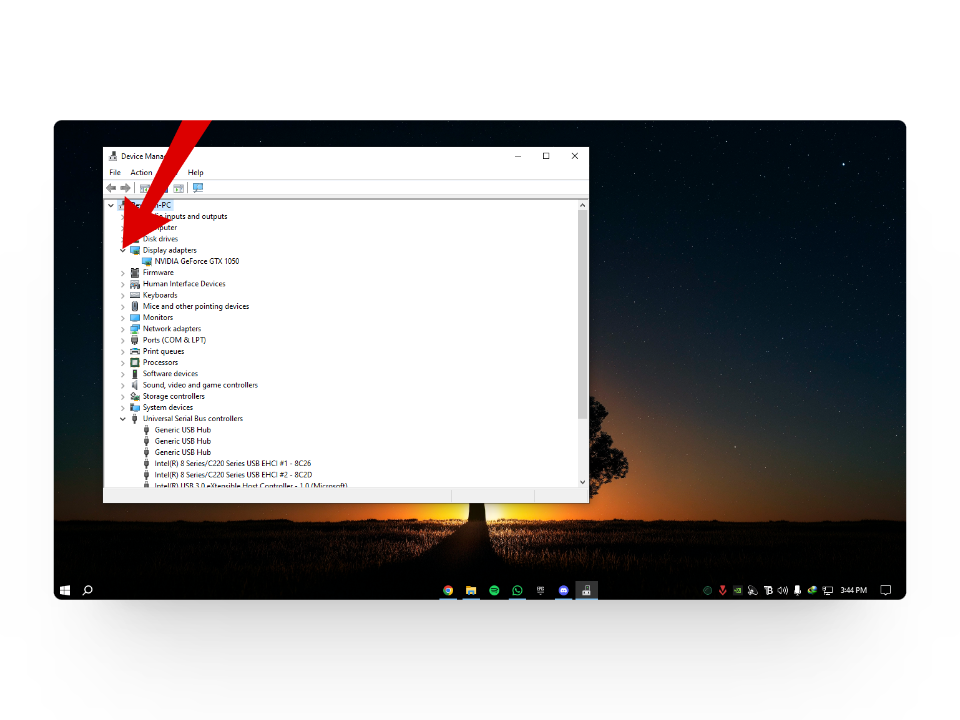Click the Mice and pointing devices icon
The image size is (960, 720).
[135, 306]
